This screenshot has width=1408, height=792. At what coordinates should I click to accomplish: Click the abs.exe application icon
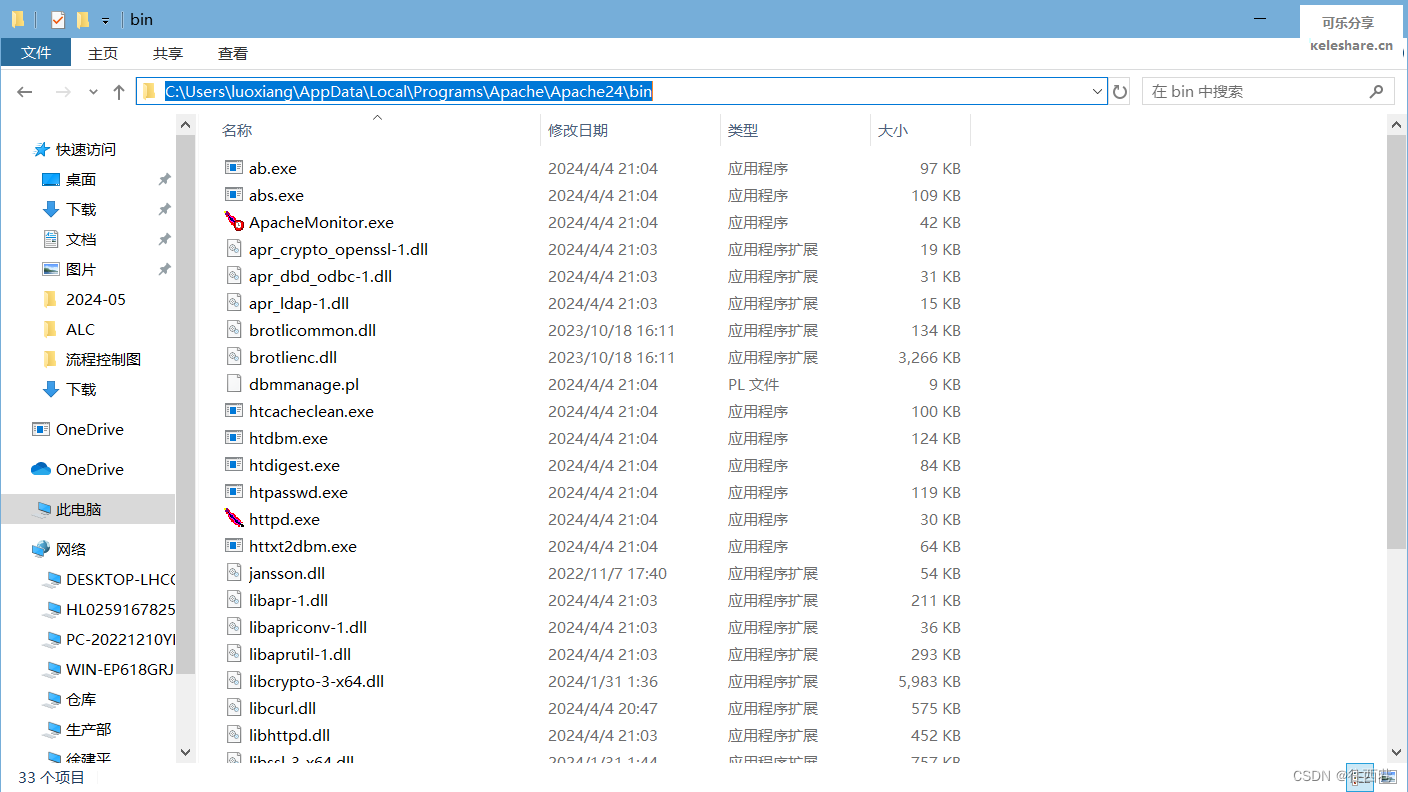234,195
